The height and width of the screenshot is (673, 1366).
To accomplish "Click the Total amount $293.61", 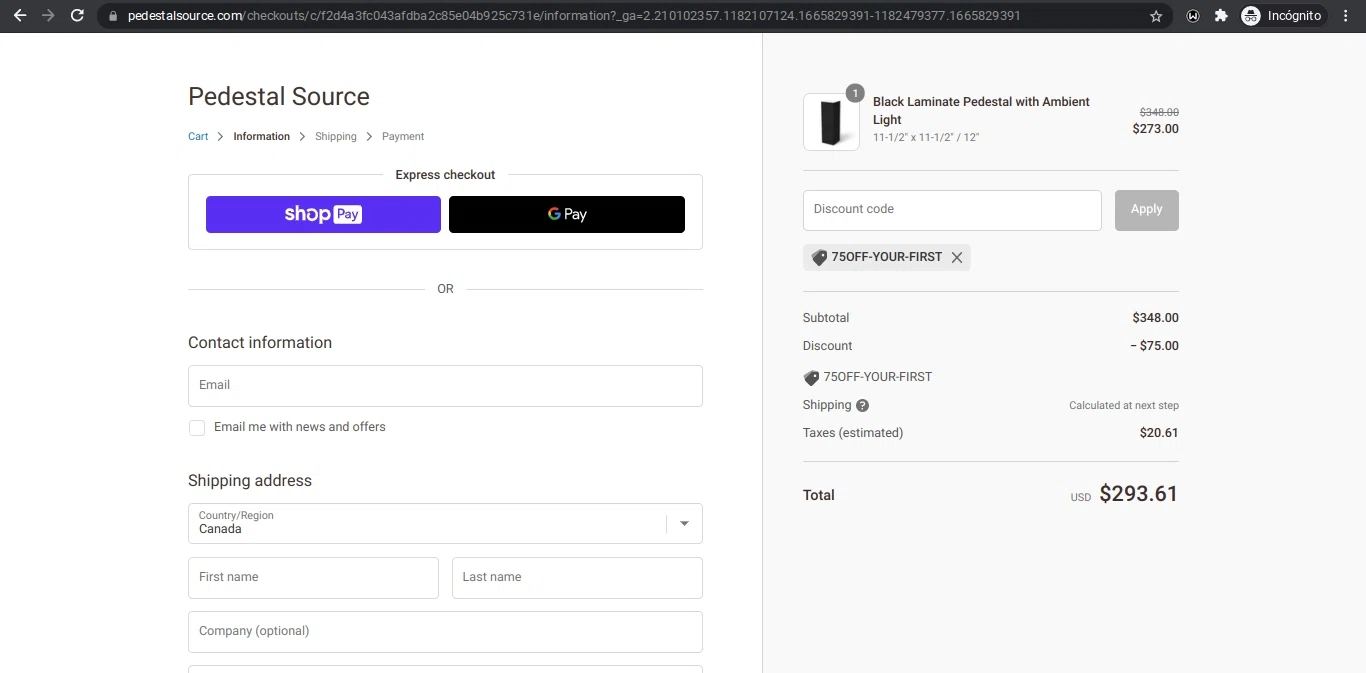I will tap(1139, 494).
